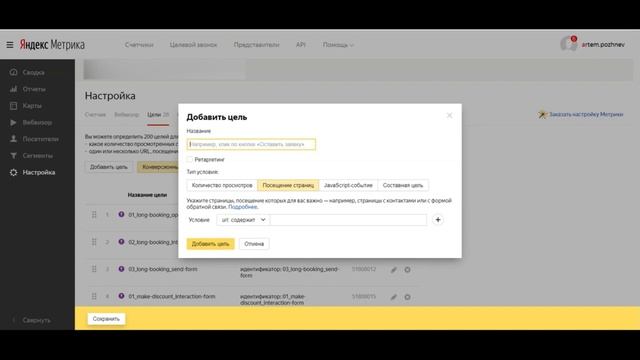Grab the drag handle of goal row 2

point(94,242)
